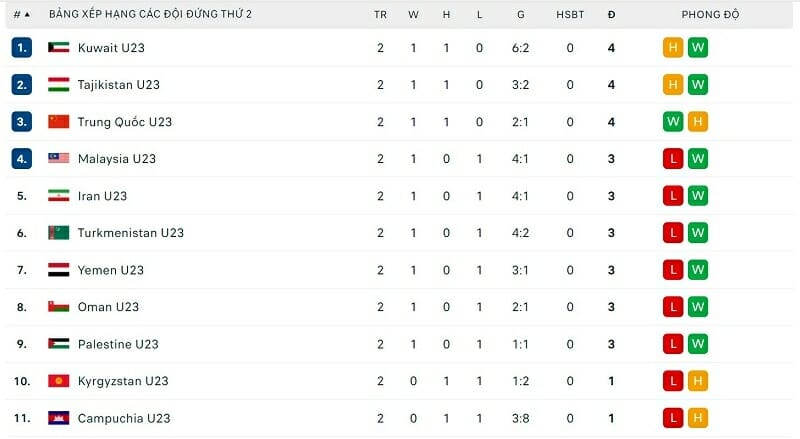800x439 pixels.
Task: Sort table by the # rank column arrow
Action: click(26, 15)
